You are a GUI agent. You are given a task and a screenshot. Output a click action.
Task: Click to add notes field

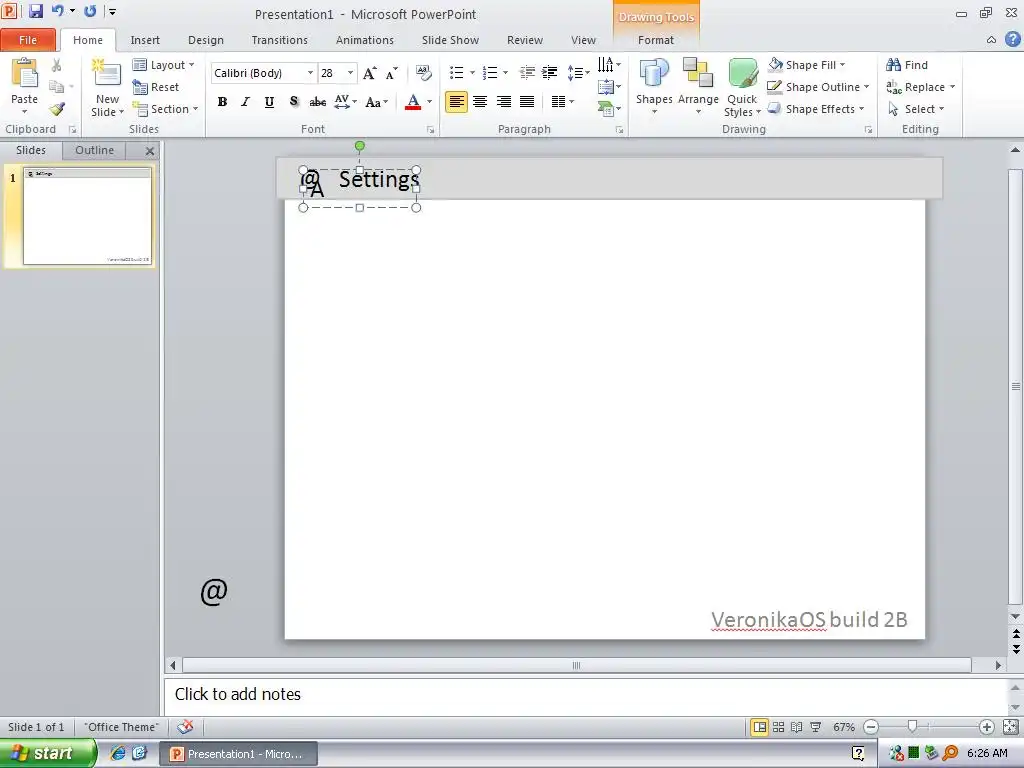(586, 694)
